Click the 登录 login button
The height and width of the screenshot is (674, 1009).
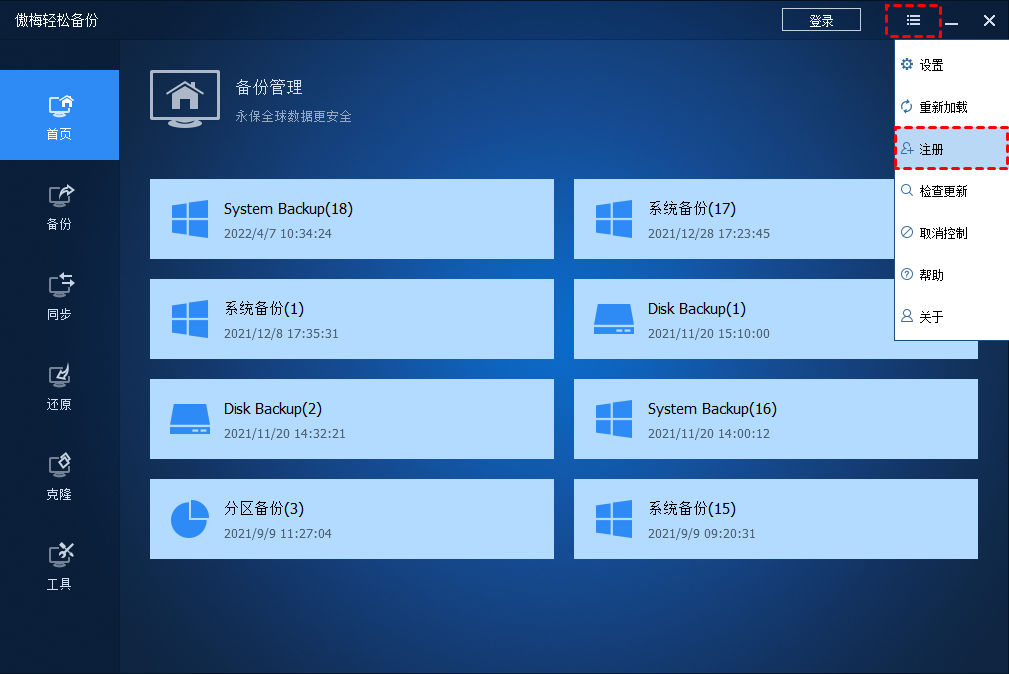click(x=821, y=20)
